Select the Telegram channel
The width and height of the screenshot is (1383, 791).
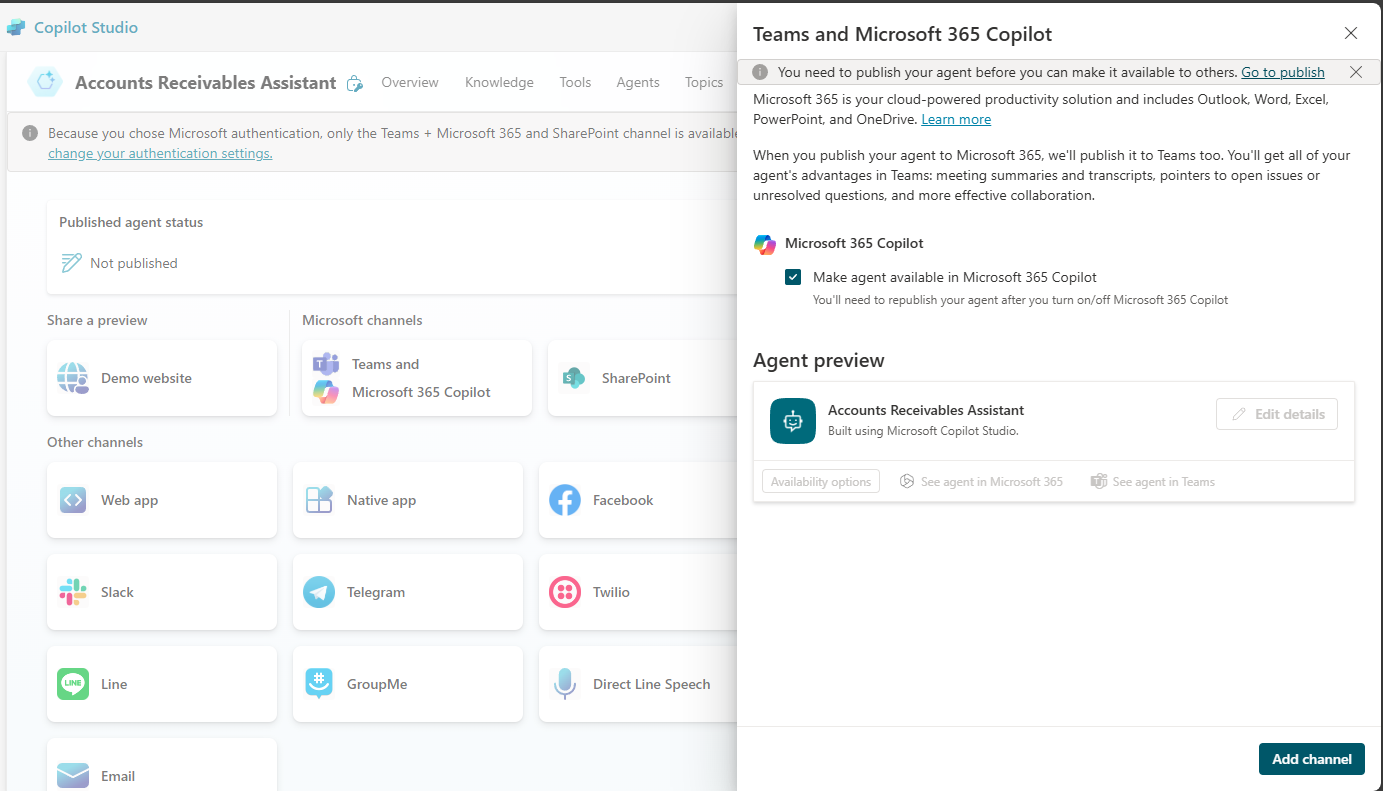click(x=407, y=592)
